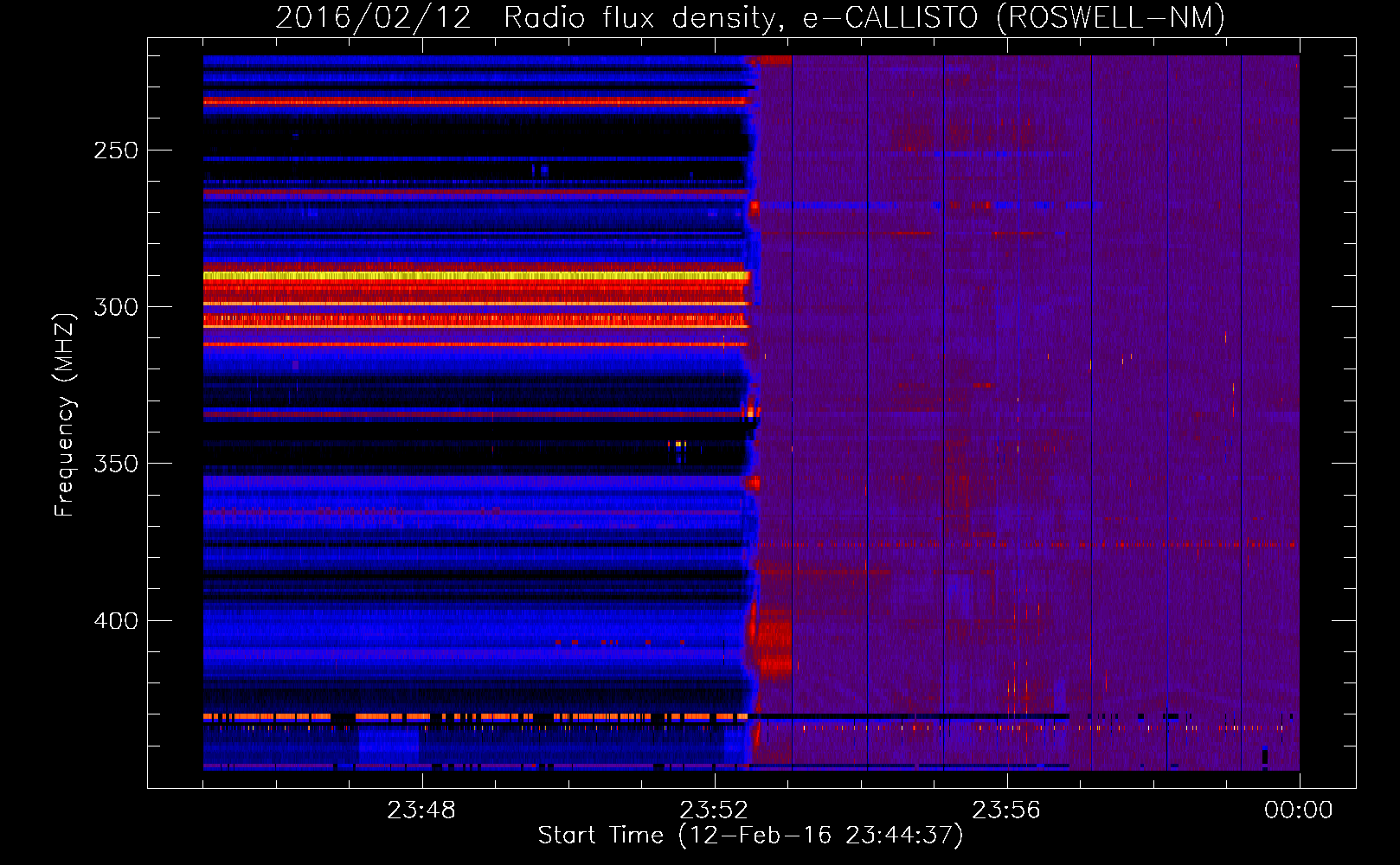Click the bright yellow emission band near 290 MHz

pyautogui.click(x=476, y=276)
